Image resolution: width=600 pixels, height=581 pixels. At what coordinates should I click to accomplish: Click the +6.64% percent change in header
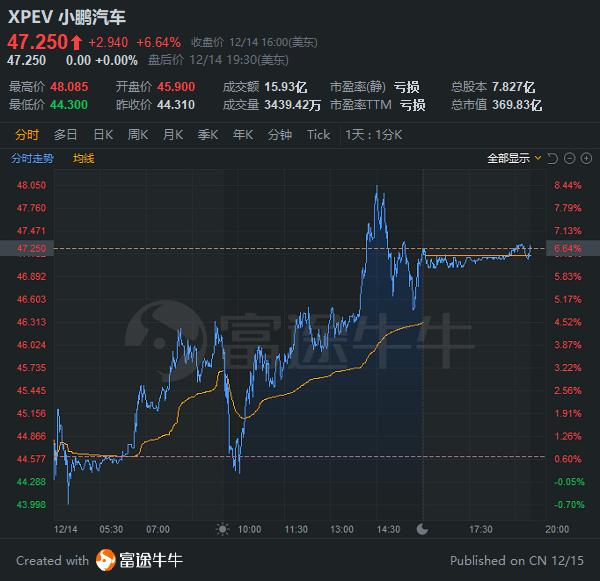pos(158,42)
